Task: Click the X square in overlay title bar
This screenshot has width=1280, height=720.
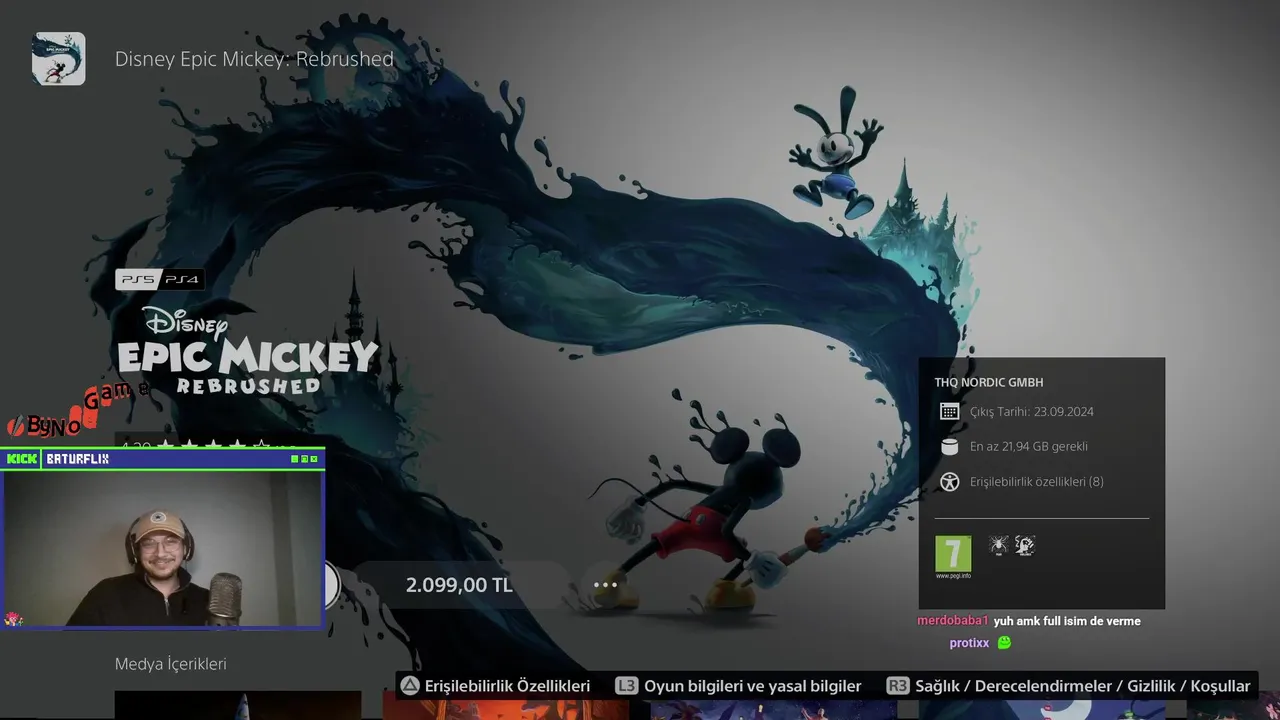Action: (x=315, y=459)
